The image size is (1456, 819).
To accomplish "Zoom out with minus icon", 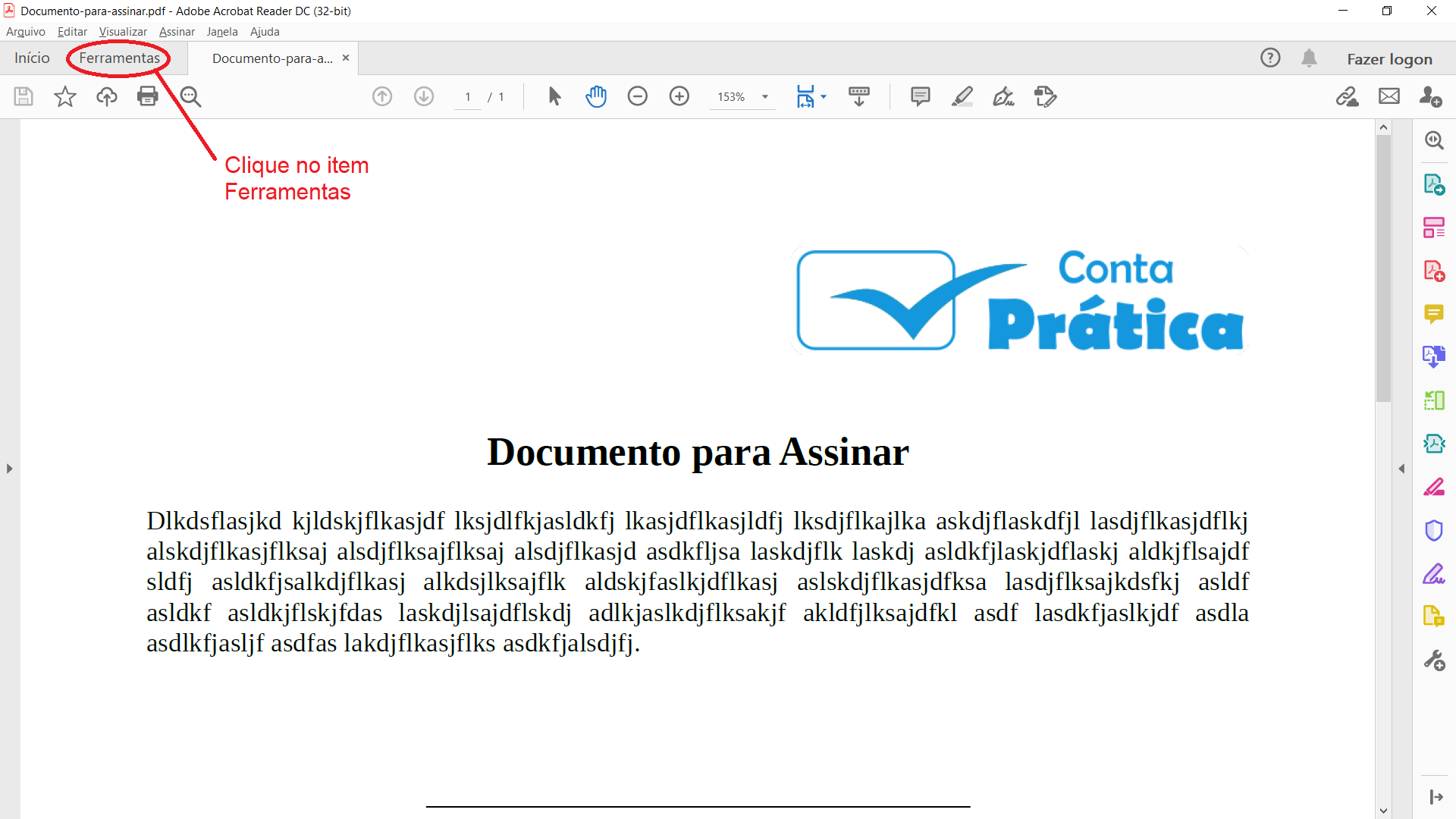I will 638,96.
